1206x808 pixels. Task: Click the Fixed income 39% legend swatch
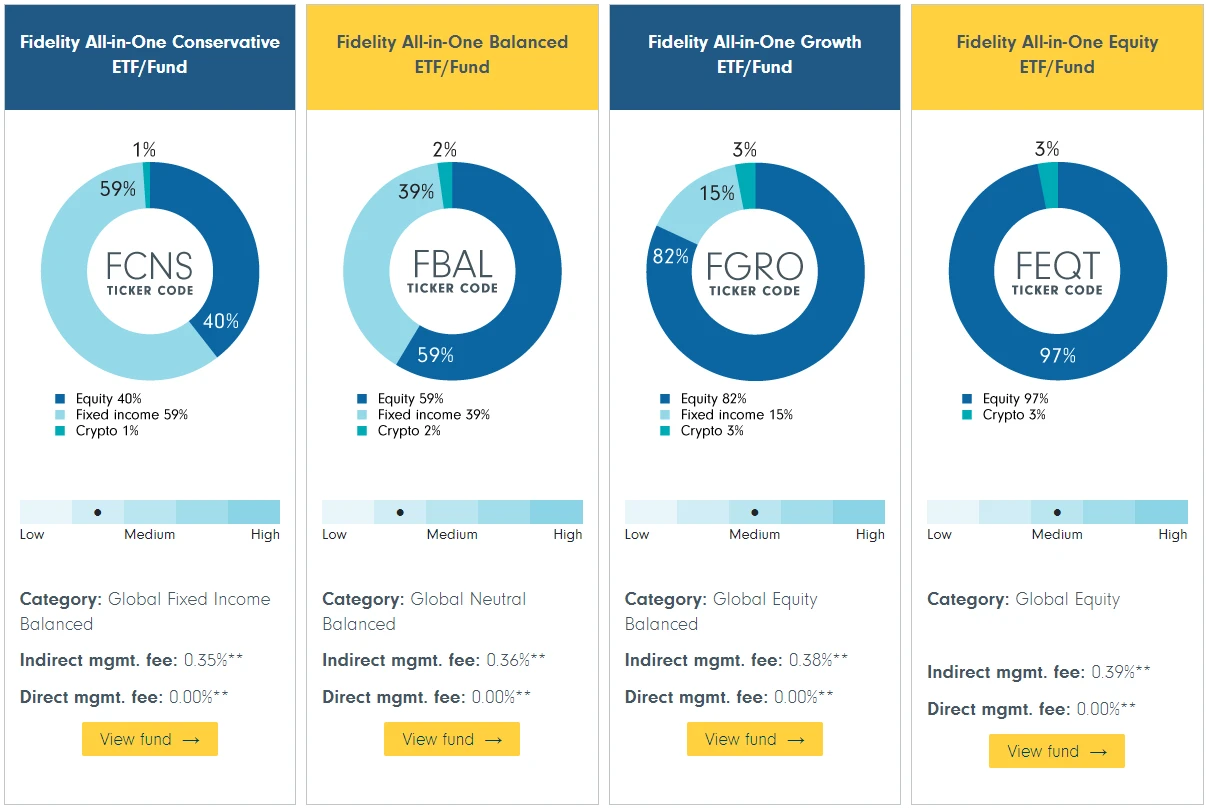coord(362,415)
